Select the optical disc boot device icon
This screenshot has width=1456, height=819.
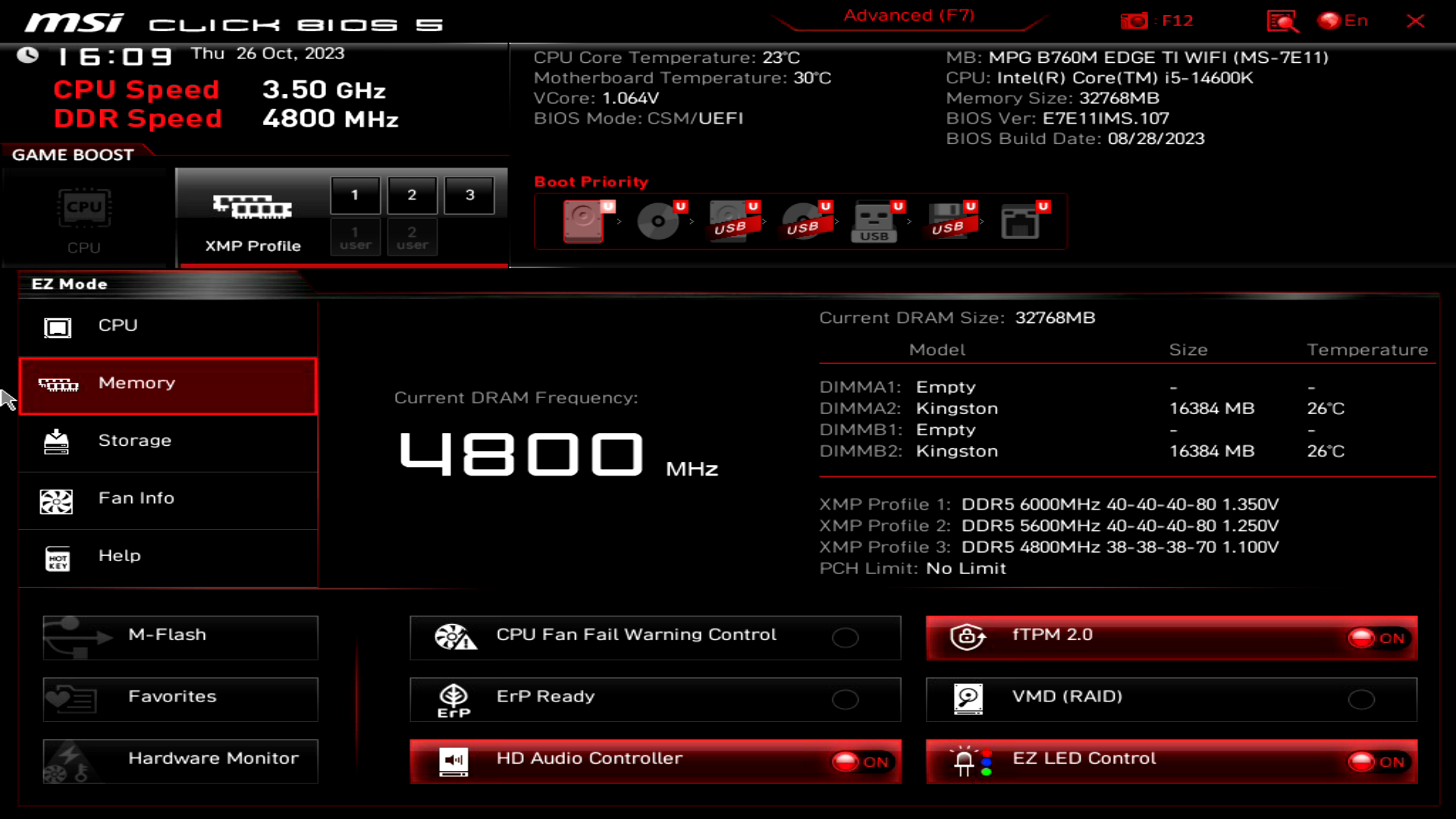click(x=657, y=221)
